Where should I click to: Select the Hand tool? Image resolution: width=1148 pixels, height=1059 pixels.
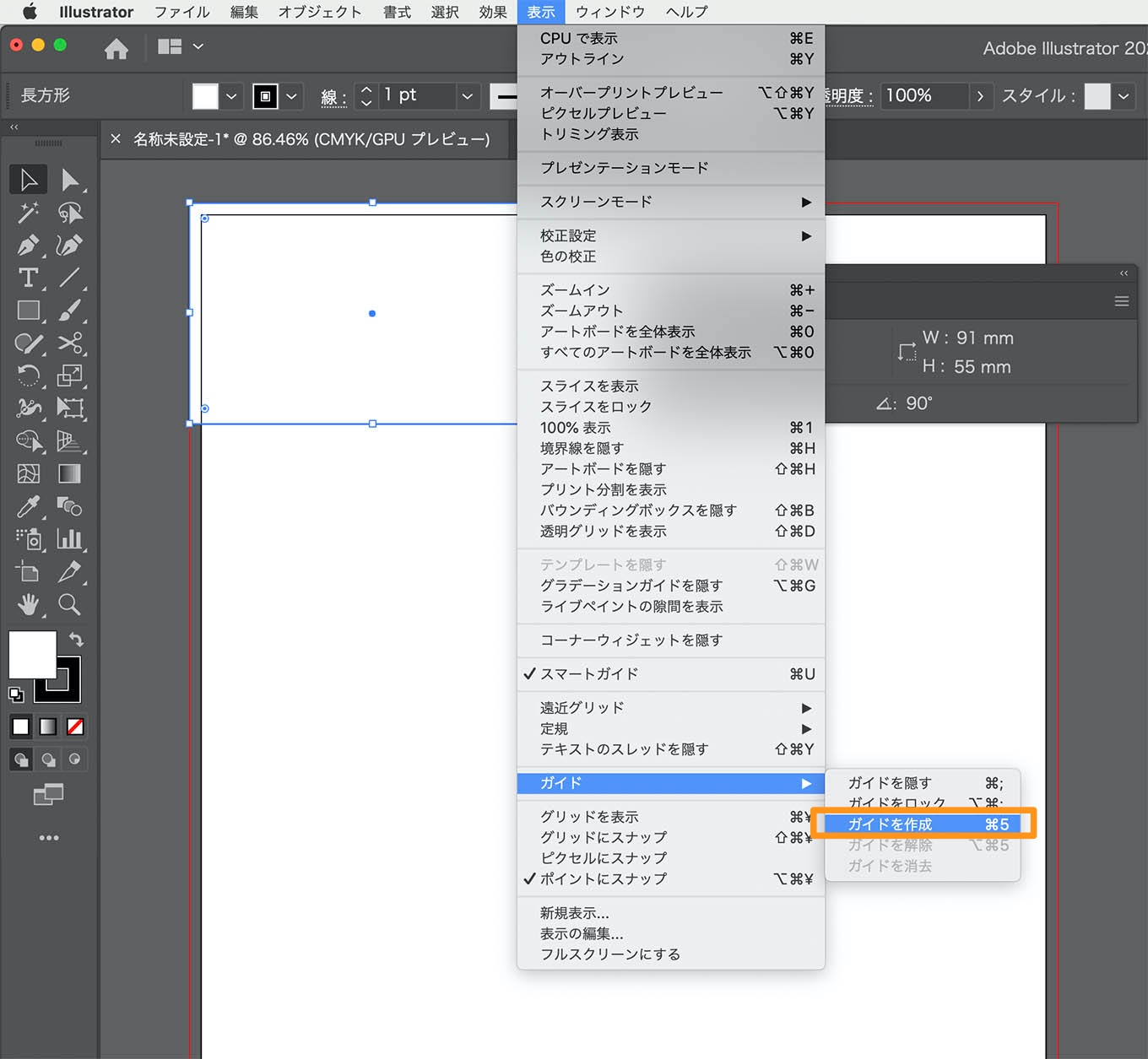tap(29, 604)
